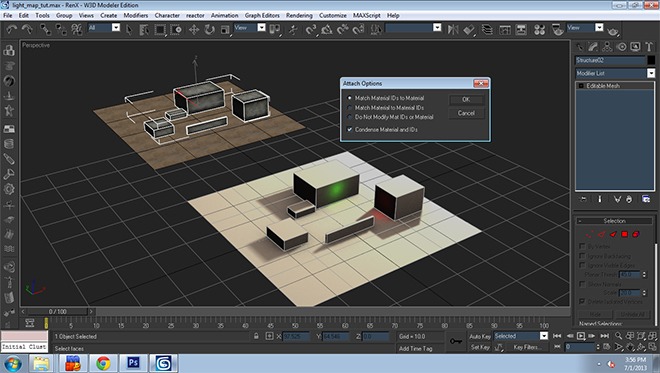The height and width of the screenshot is (373, 660).
Task: Expand the Editable Mesh stack entry
Action: point(581,86)
